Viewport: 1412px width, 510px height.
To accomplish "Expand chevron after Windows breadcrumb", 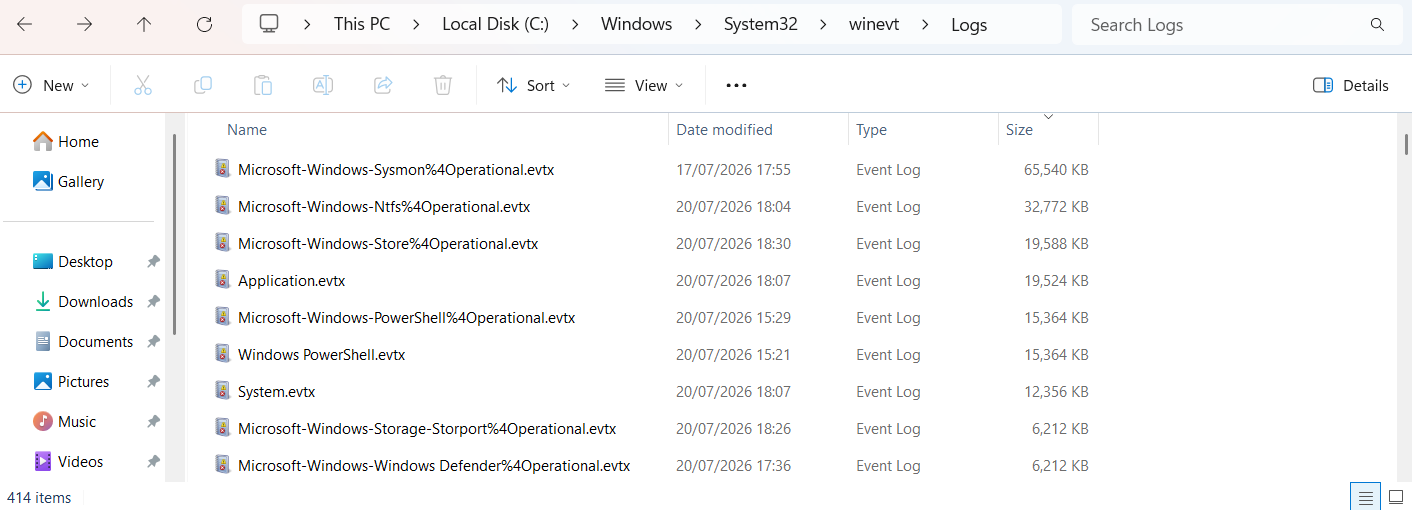I will 698,25.
